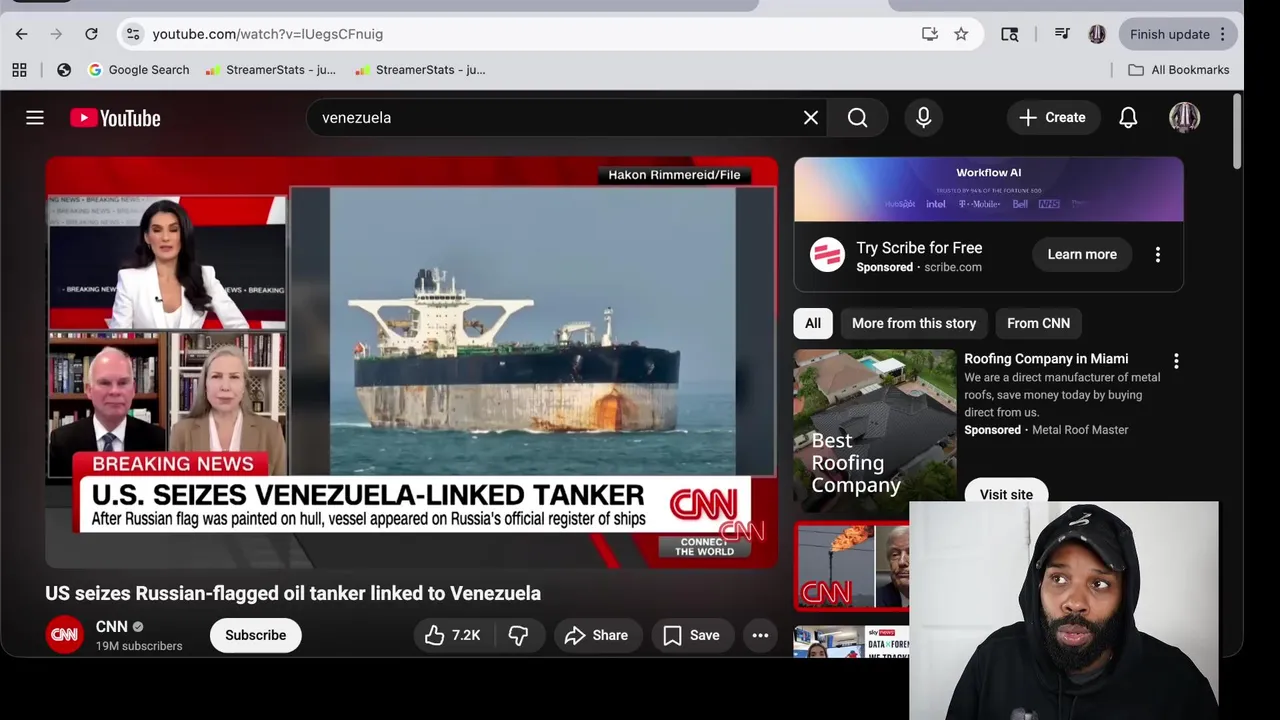Open more actions menu below video

point(760,635)
